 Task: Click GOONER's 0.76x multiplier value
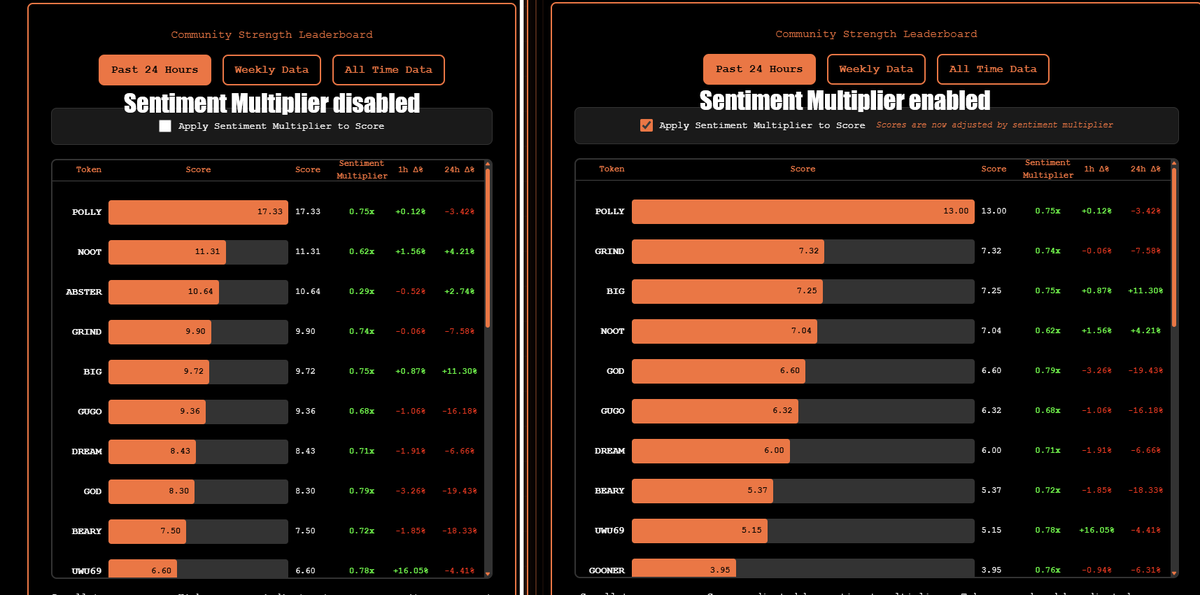point(1048,571)
